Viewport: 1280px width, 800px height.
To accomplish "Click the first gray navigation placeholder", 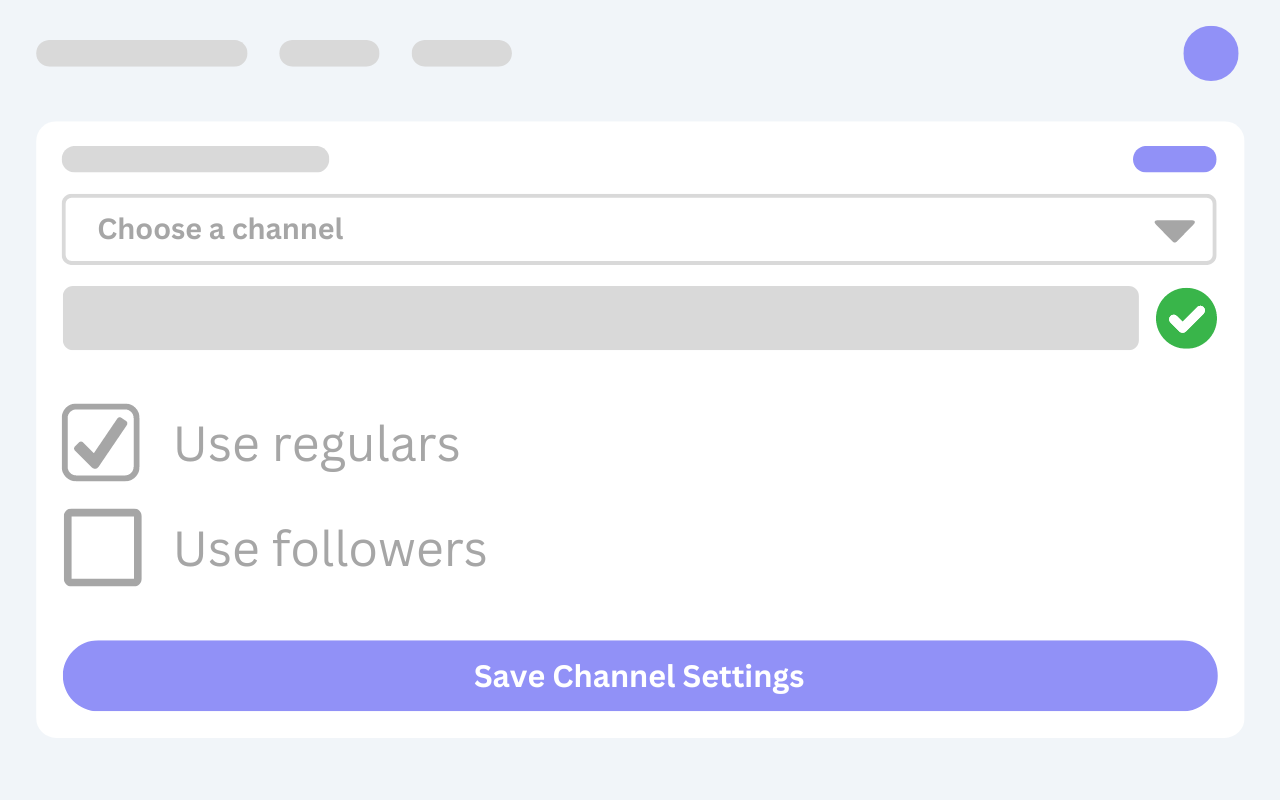I will click(141, 53).
